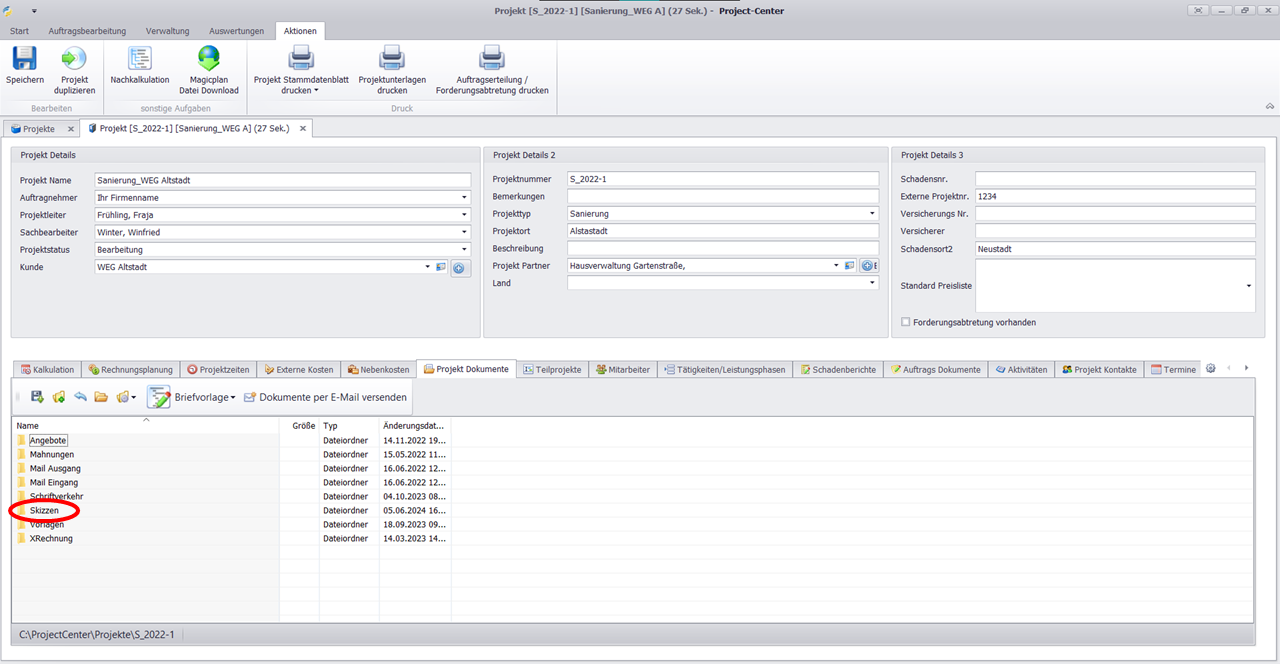Open Nachkalkulation from the ribbon

point(139,60)
